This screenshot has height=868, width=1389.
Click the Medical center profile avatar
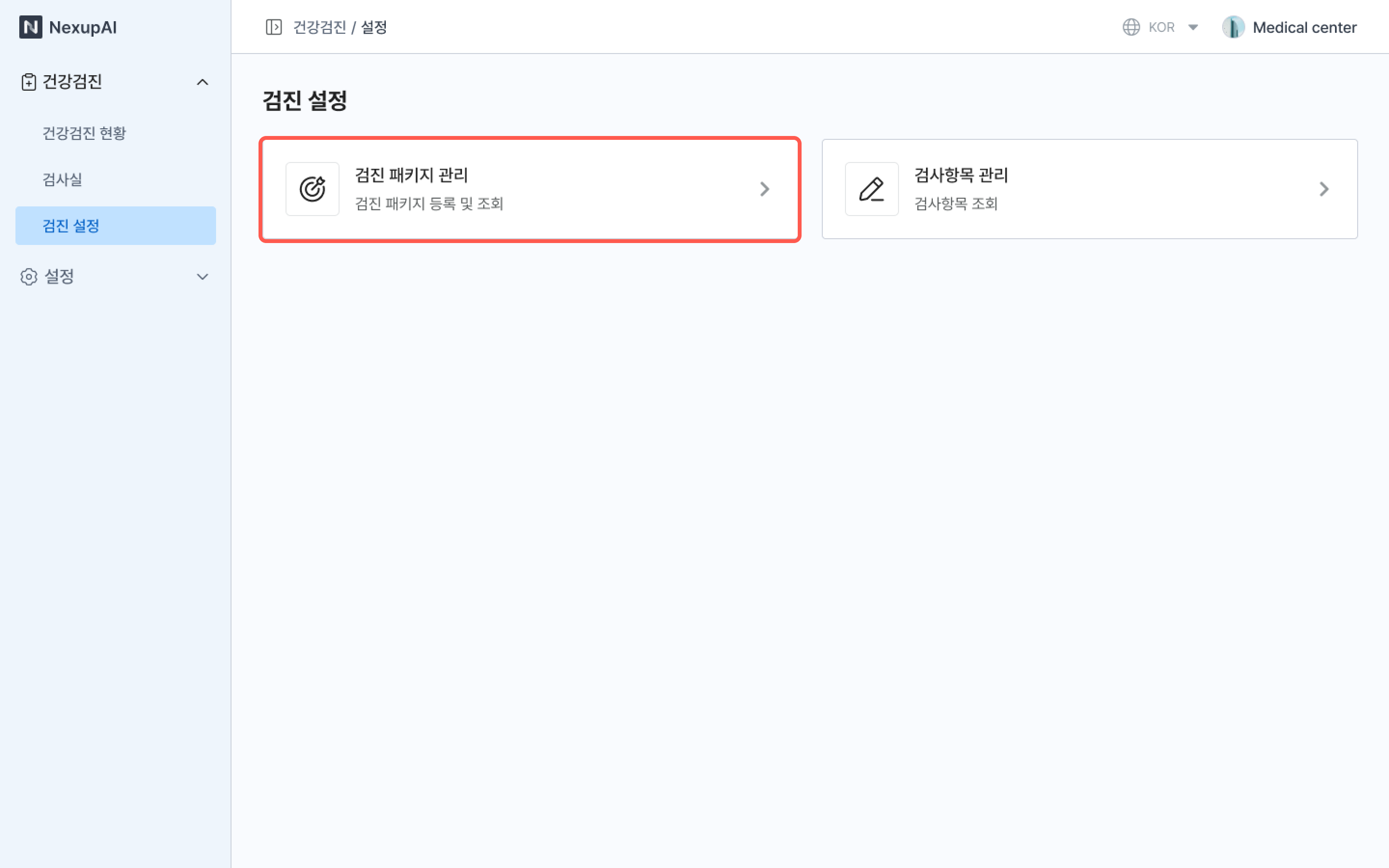click(x=1232, y=27)
